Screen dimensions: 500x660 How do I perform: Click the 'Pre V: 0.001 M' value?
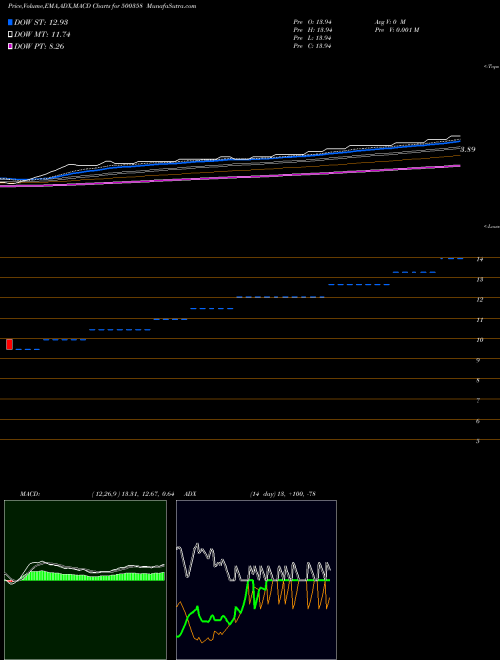pos(397,30)
